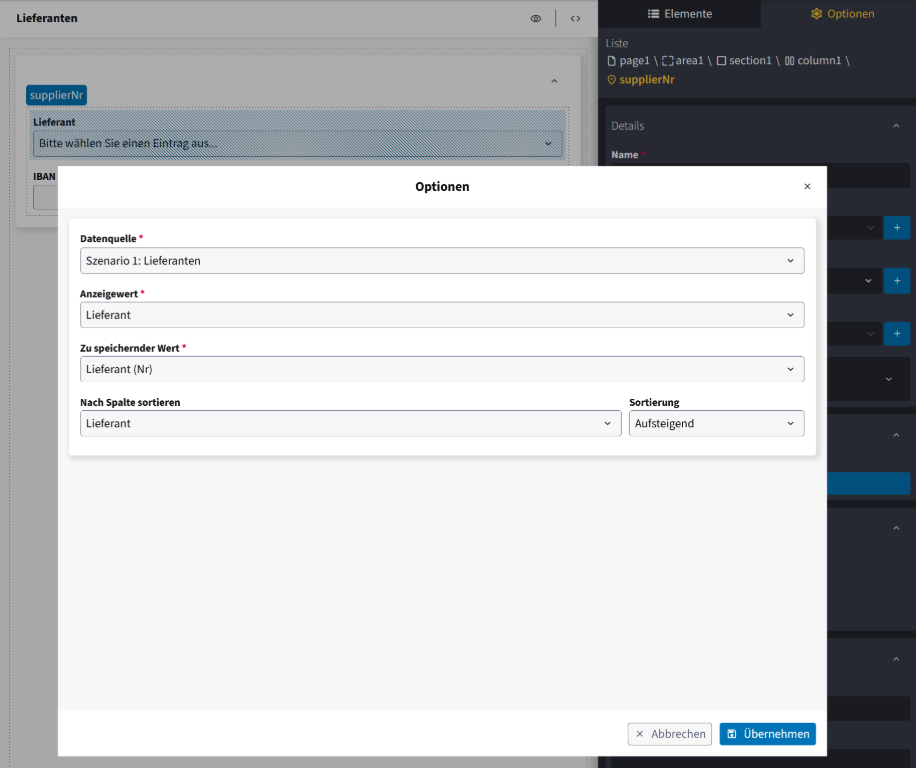This screenshot has height=768, width=916.
Task: Click the list icon on Elemente tab
Action: (653, 13)
